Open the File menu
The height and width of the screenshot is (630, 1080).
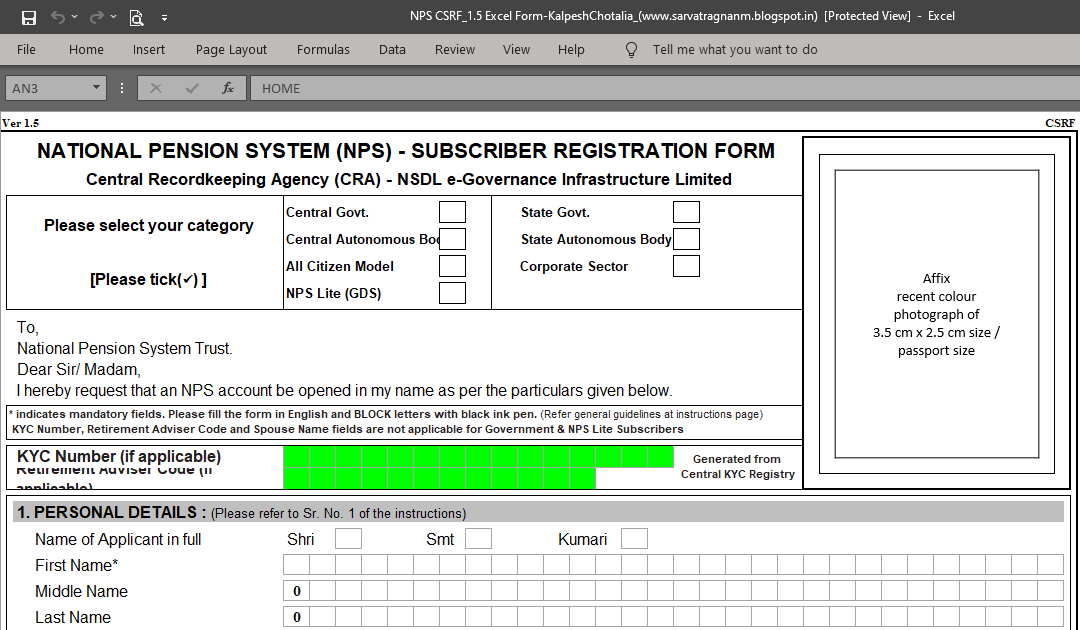(x=26, y=49)
